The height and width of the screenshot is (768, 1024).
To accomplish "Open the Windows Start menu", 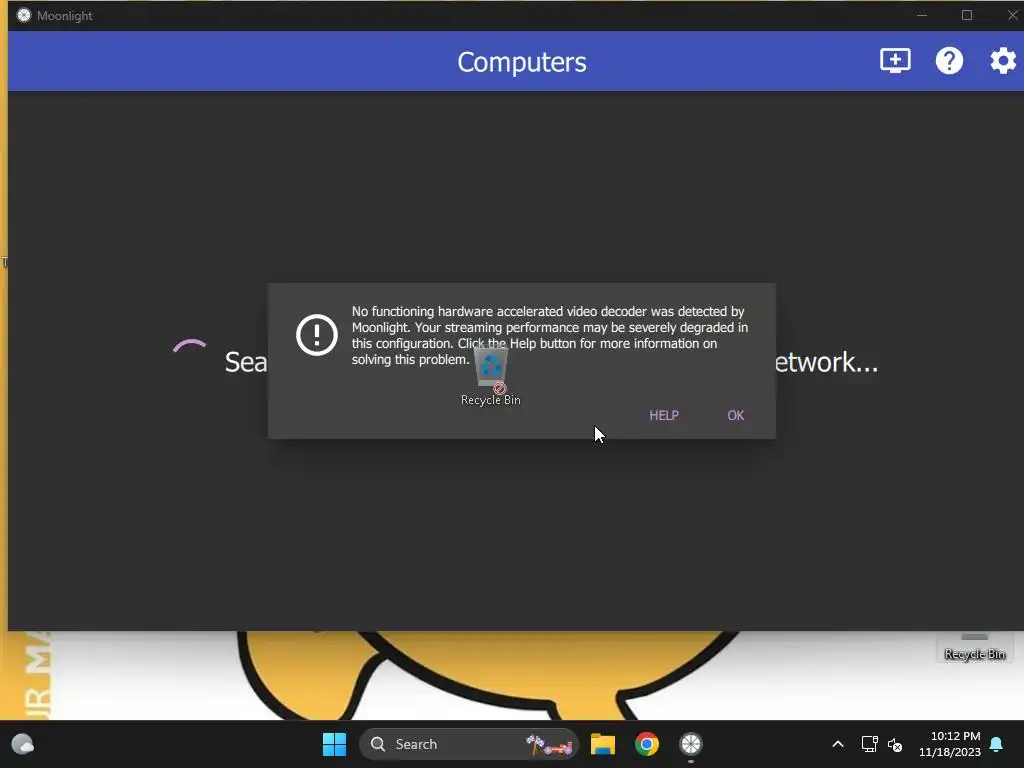I will tap(334, 744).
